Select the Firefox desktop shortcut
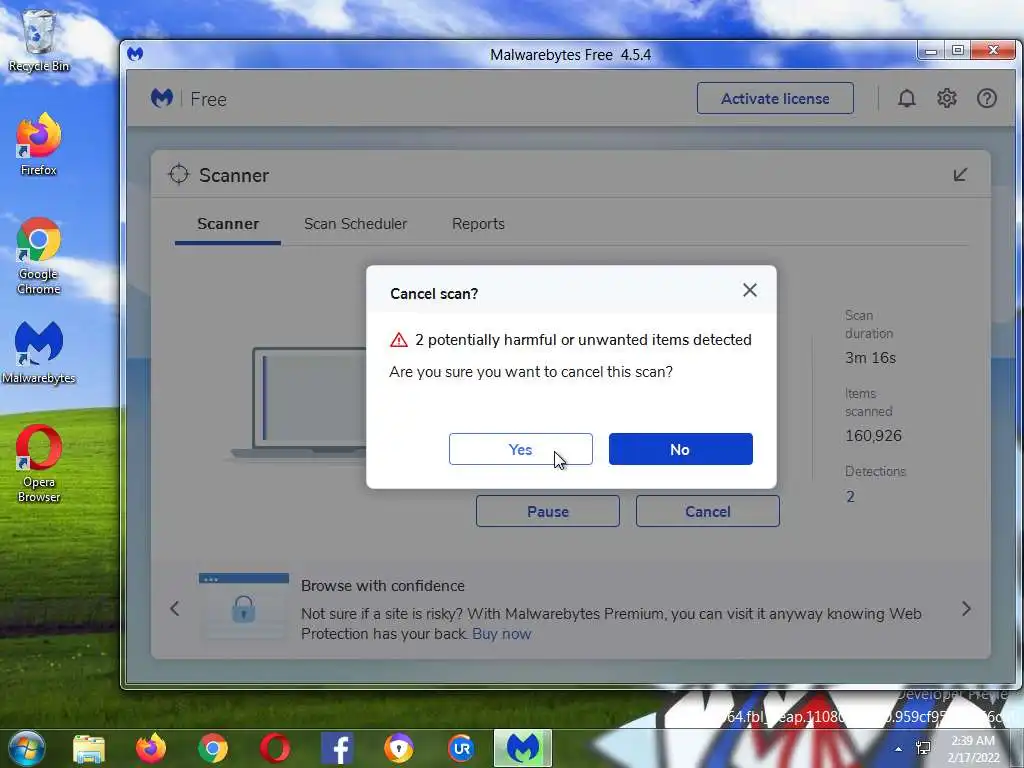Viewport: 1024px width, 768px height. (x=39, y=144)
